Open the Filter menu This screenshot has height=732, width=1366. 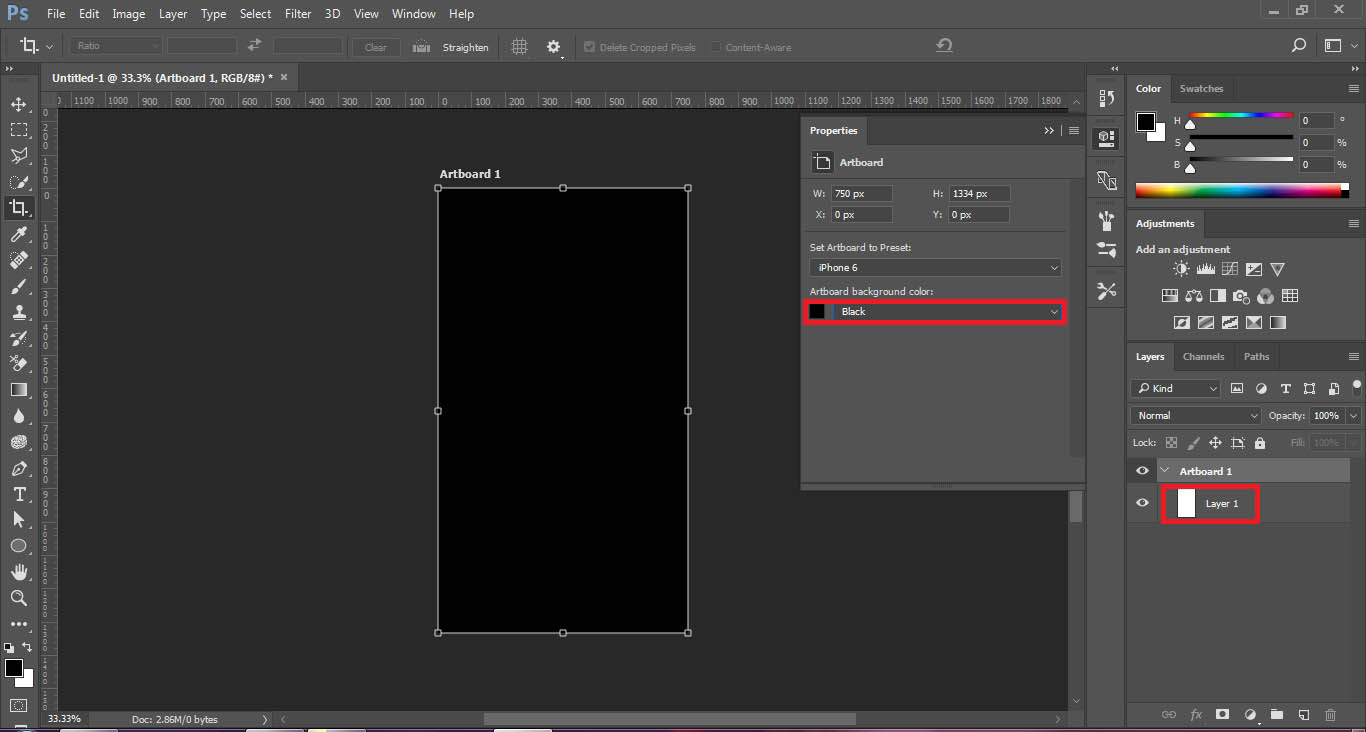(297, 14)
